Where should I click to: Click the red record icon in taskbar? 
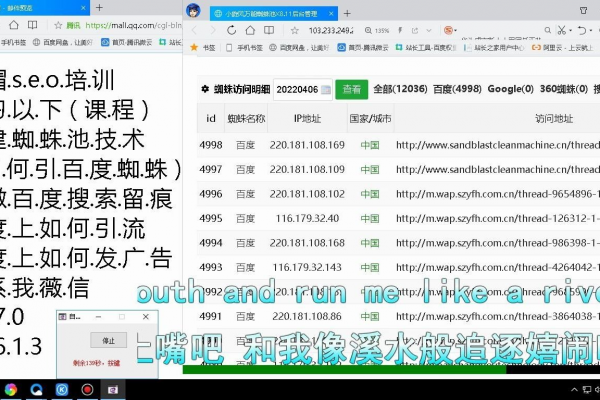87,389
